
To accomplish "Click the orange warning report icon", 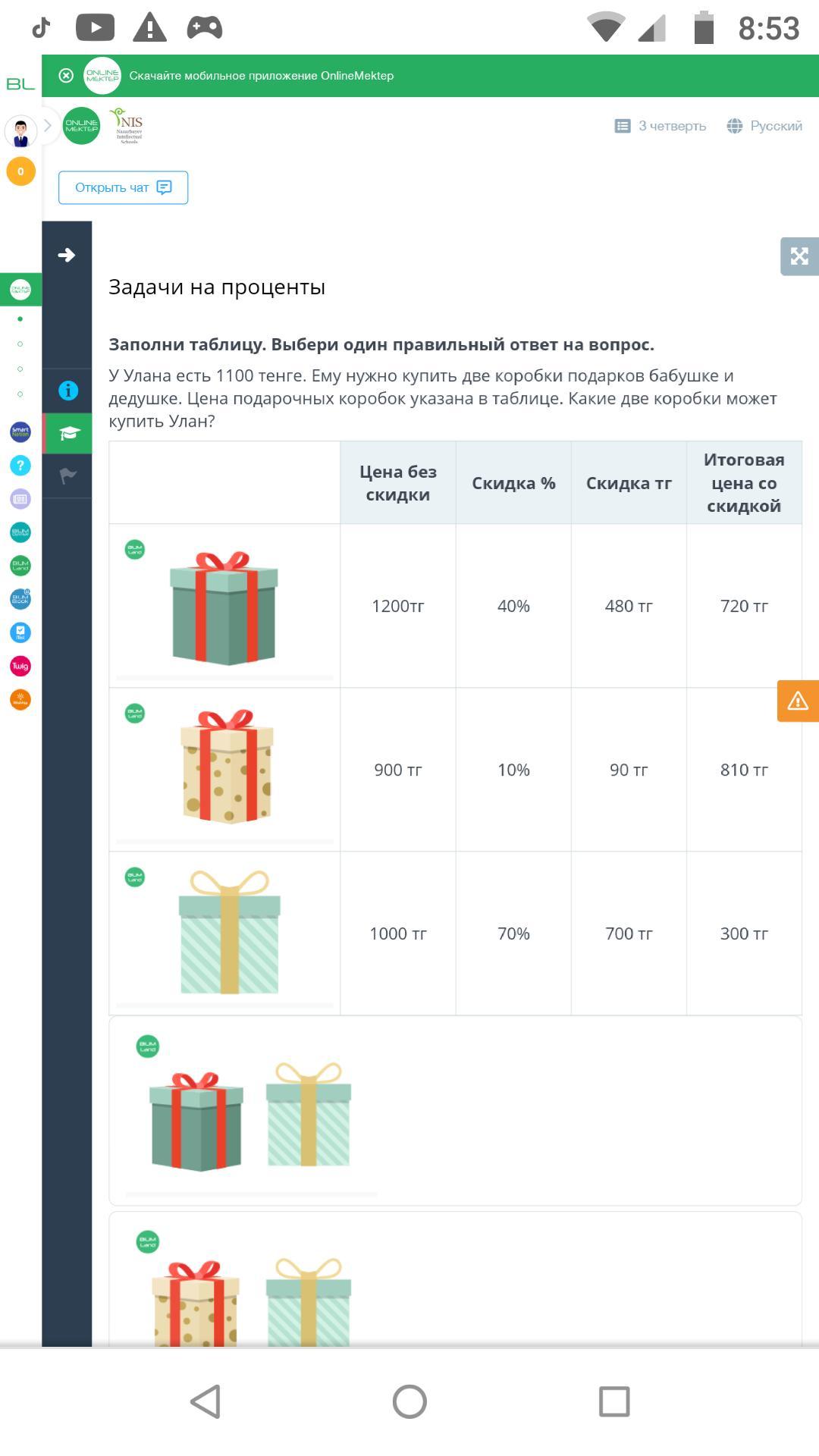I will (x=798, y=701).
